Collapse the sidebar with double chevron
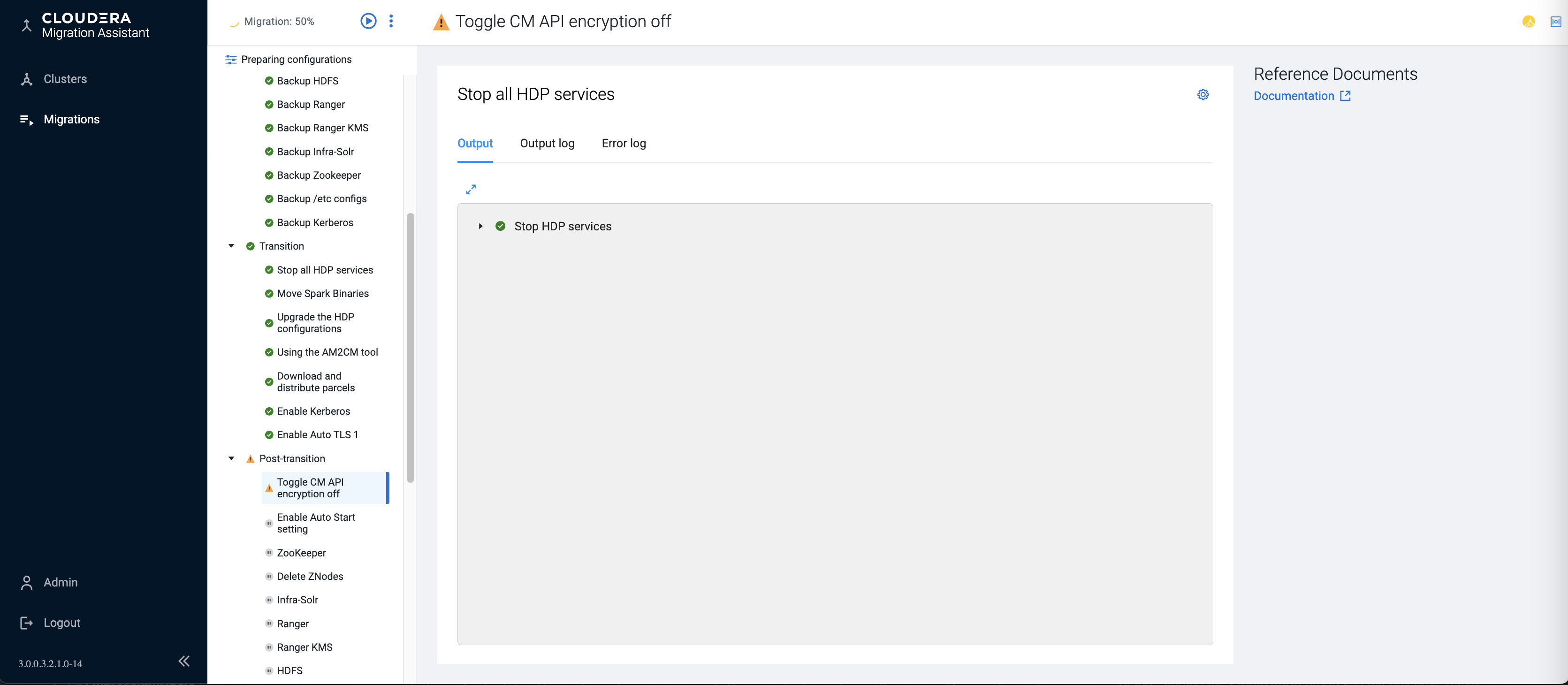 click(x=184, y=661)
